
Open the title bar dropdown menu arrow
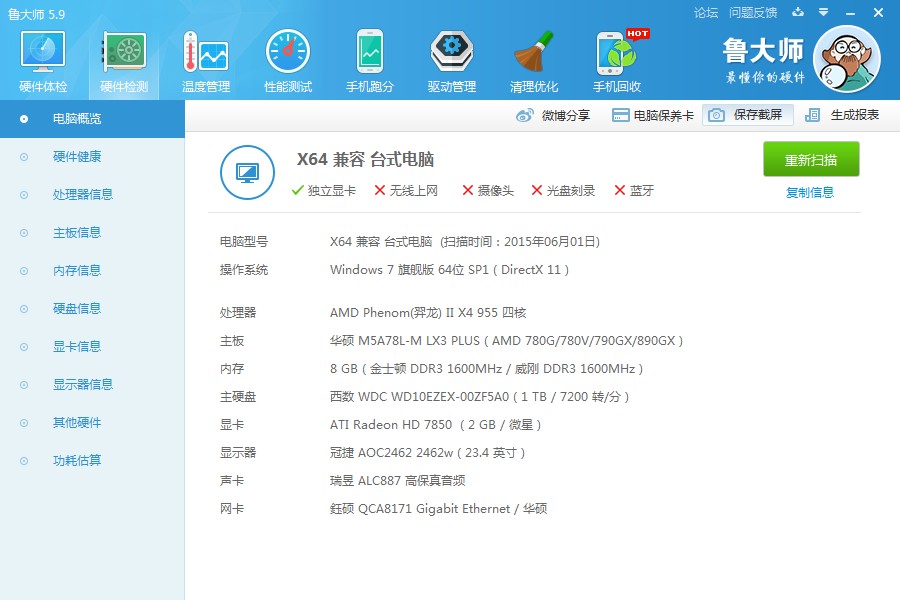[x=823, y=12]
